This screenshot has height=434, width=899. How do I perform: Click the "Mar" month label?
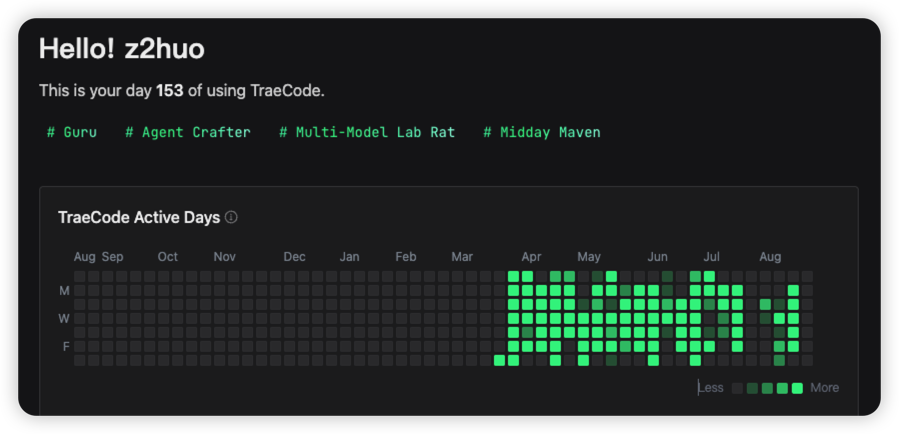462,257
